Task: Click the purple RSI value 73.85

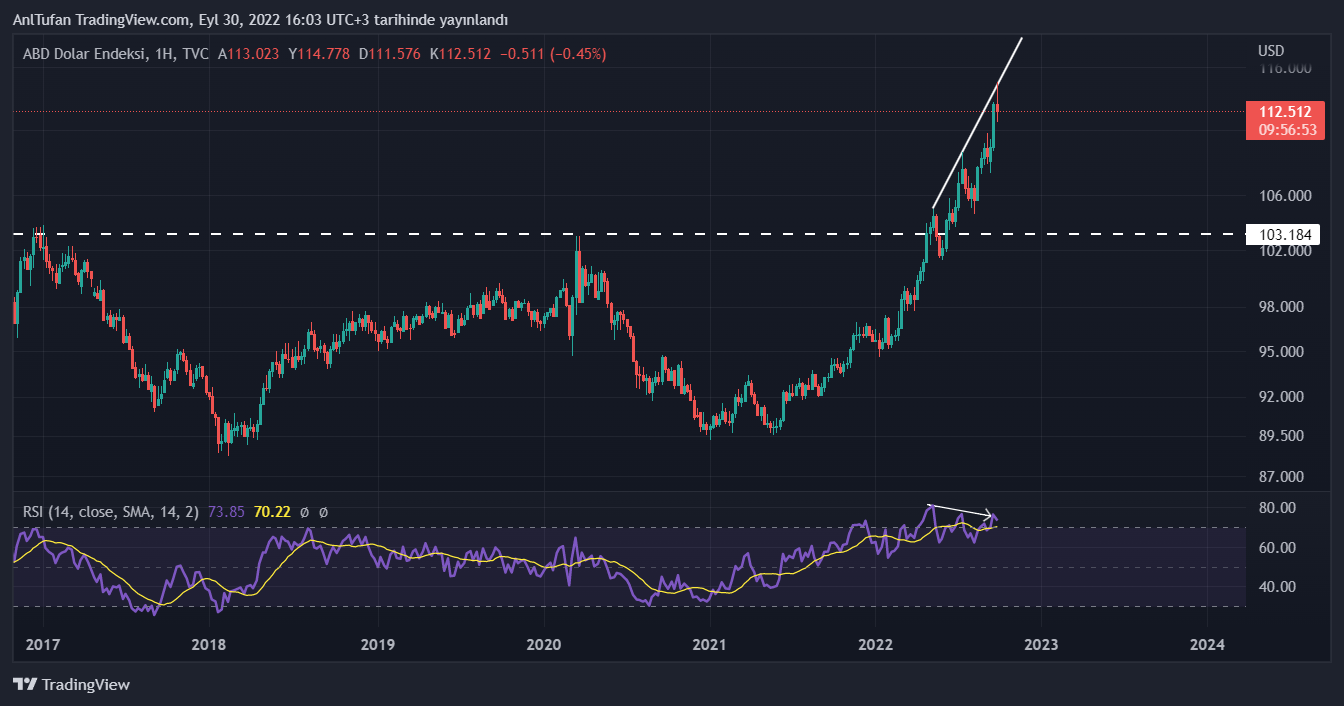Action: [226, 512]
